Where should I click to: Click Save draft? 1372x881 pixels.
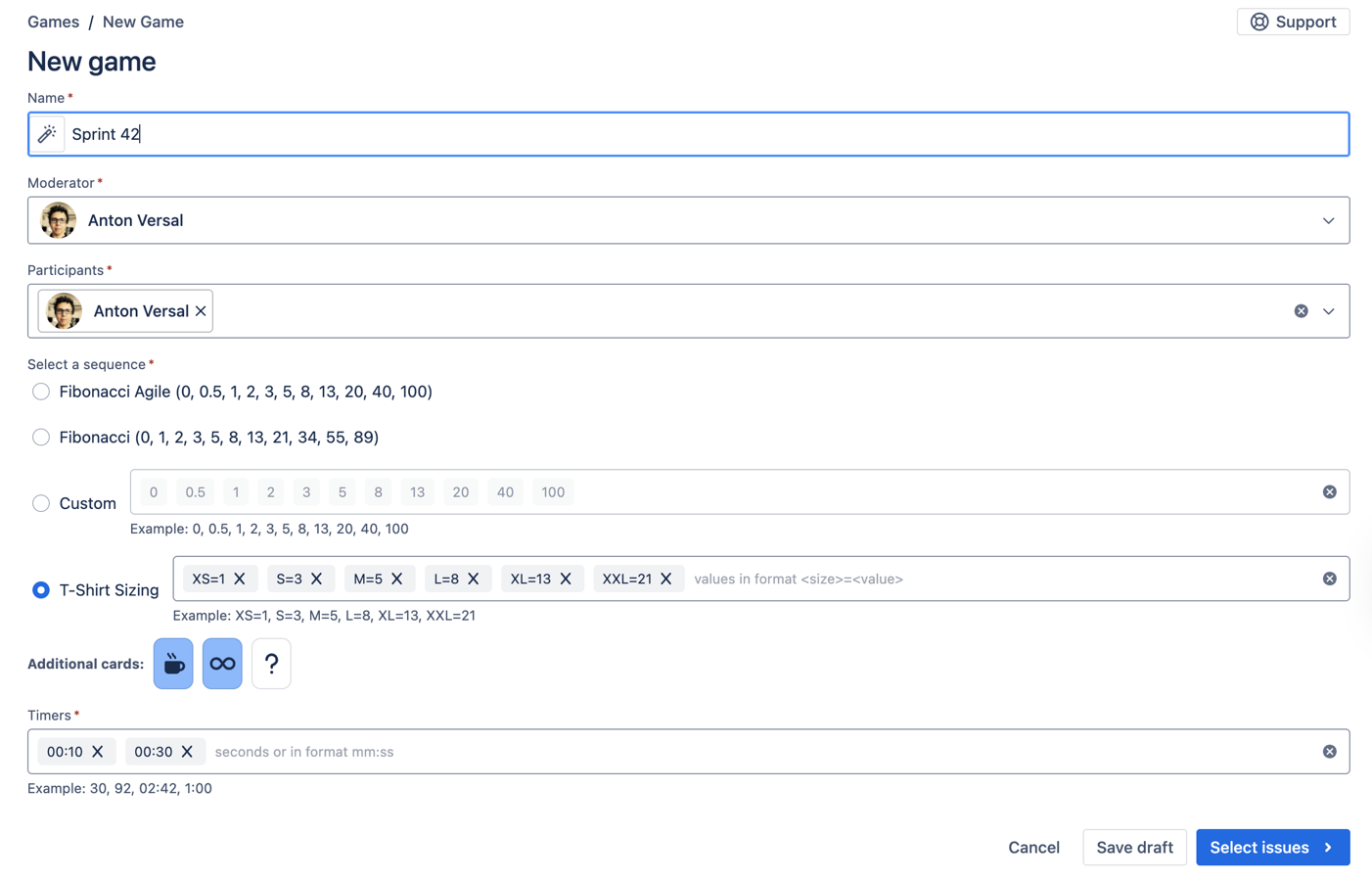[1134, 848]
